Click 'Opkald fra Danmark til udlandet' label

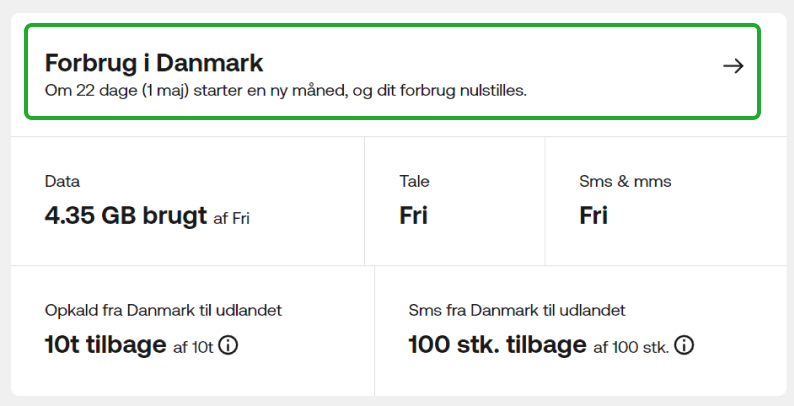click(163, 310)
